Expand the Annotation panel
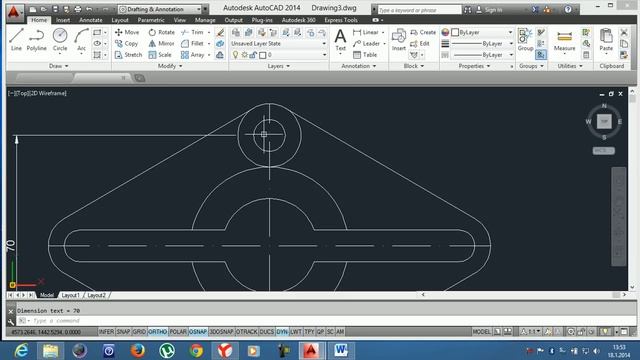 [x=359, y=66]
